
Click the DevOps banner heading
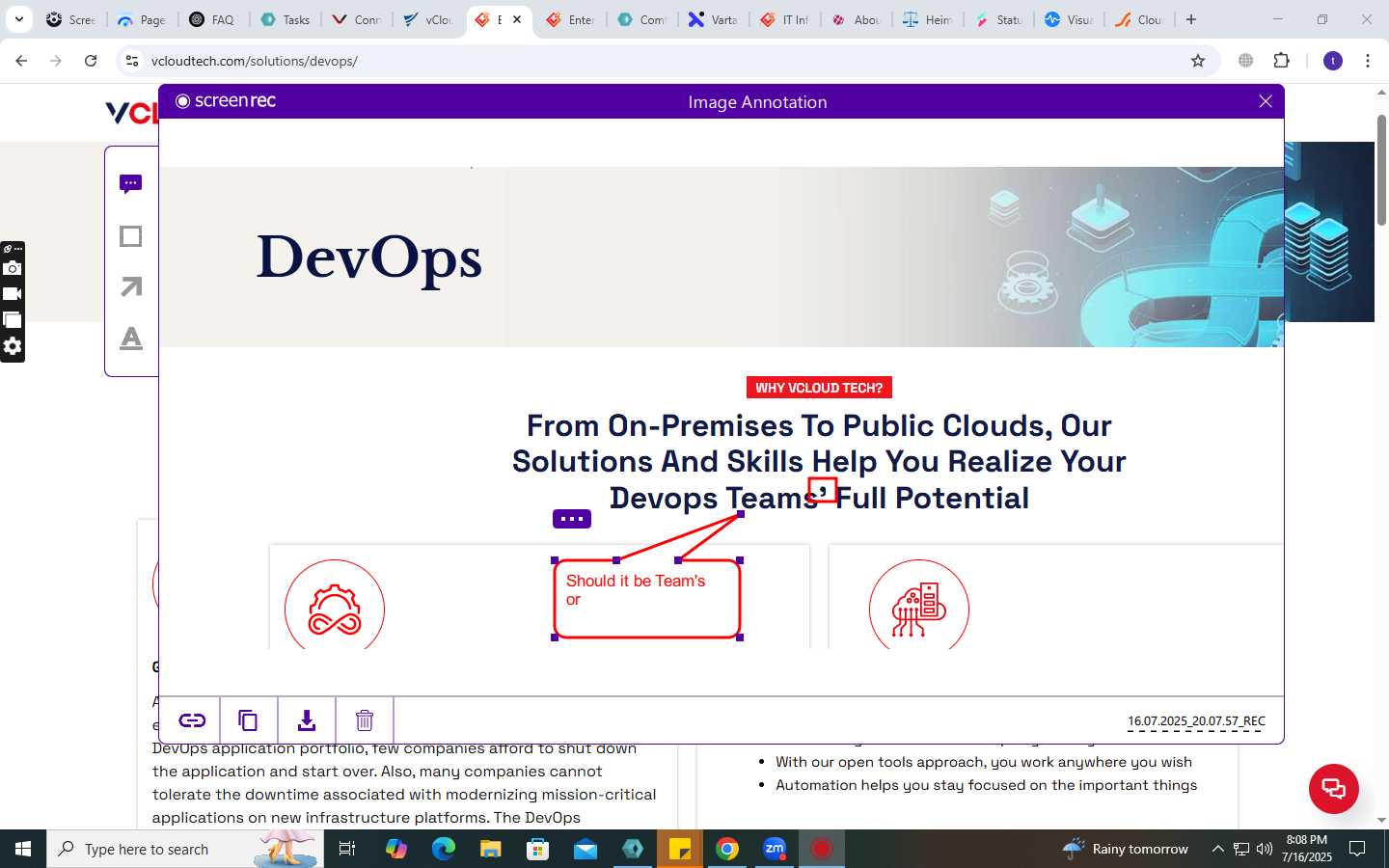pos(369,258)
